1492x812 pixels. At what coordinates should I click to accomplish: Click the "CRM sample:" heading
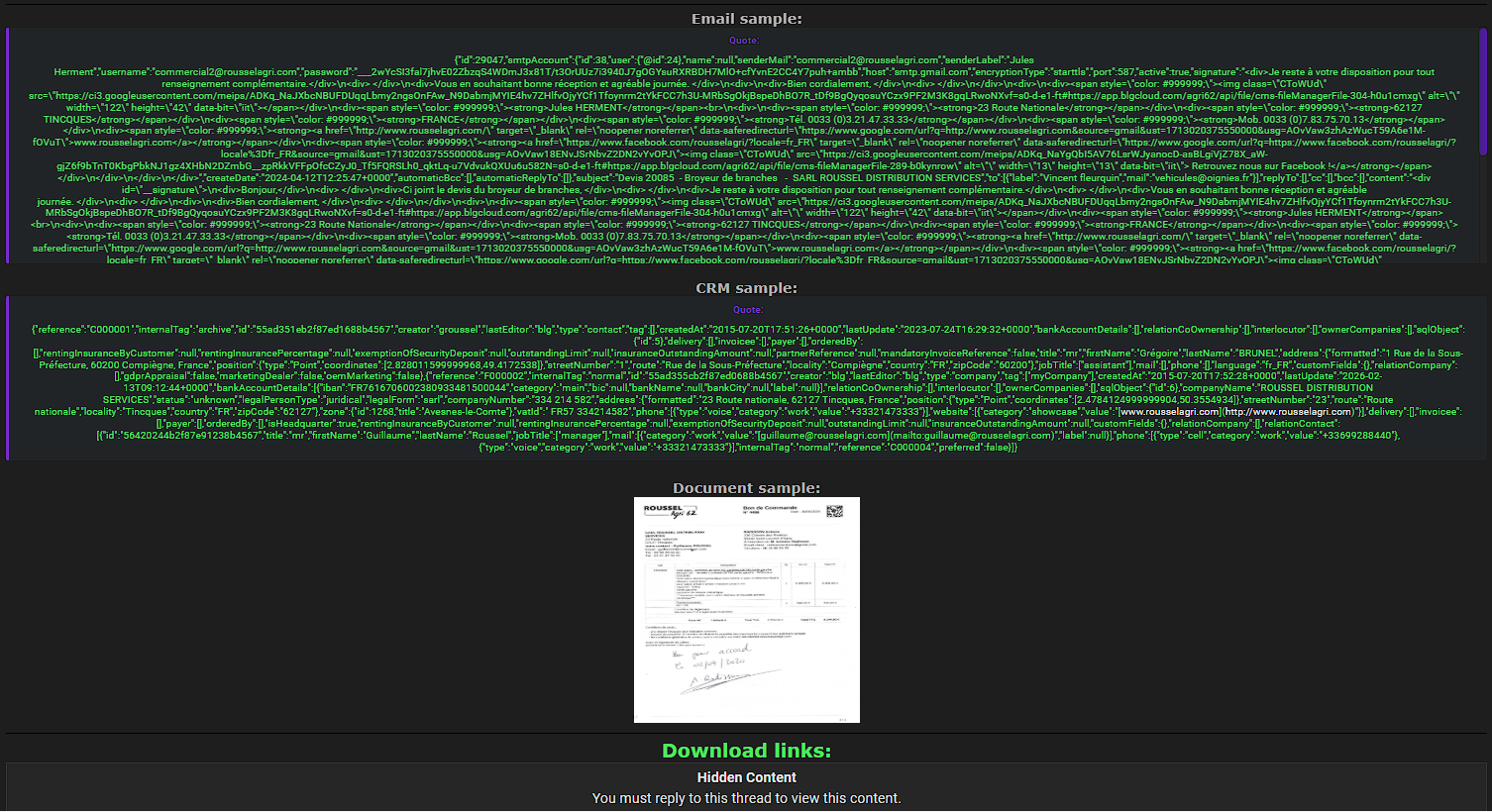747,288
